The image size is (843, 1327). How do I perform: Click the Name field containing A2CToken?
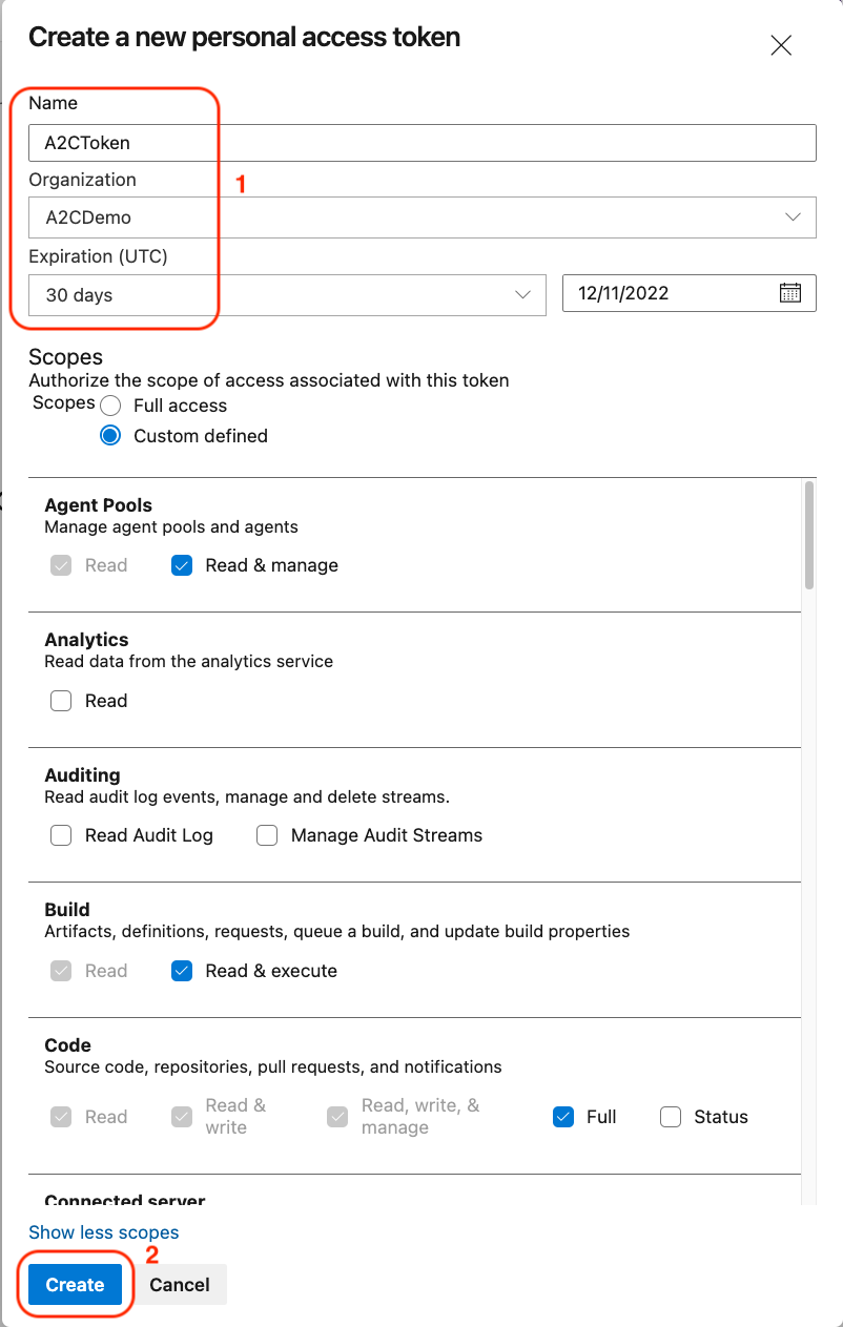pos(420,142)
